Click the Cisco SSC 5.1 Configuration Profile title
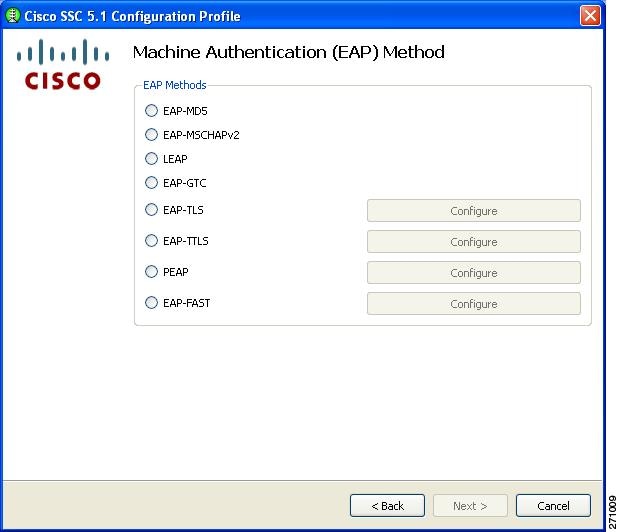The image size is (618, 532). click(132, 16)
